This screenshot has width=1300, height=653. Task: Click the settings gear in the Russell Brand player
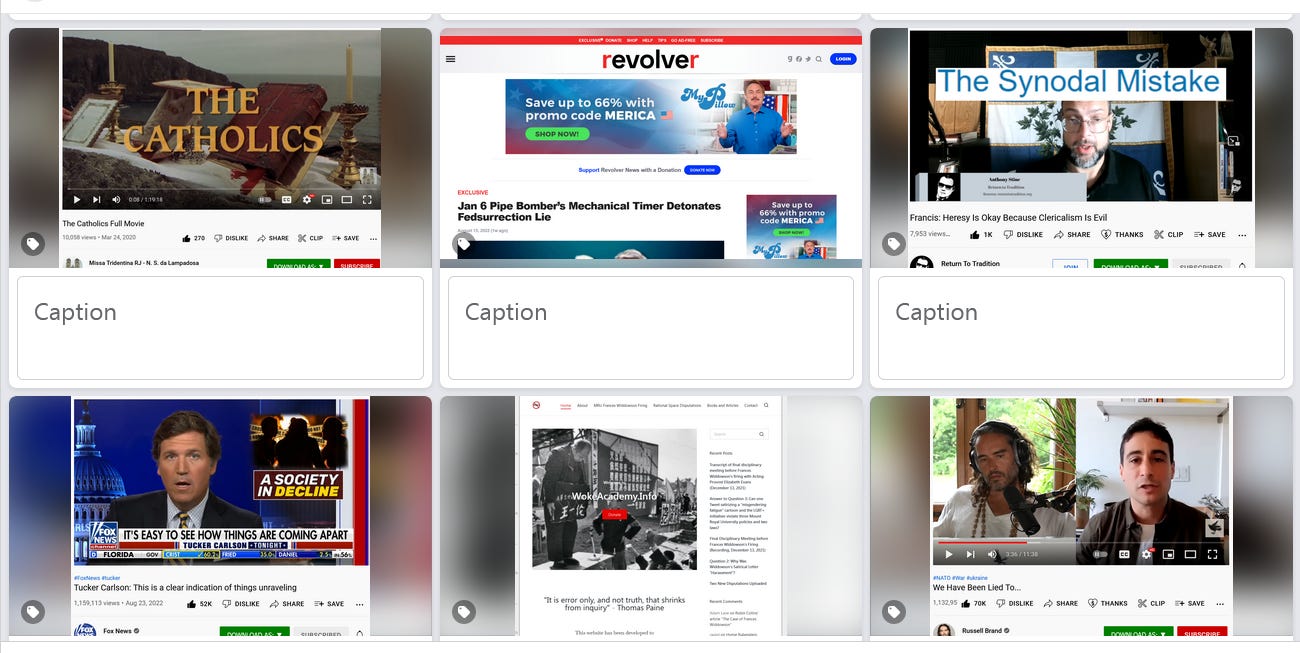(x=1146, y=554)
